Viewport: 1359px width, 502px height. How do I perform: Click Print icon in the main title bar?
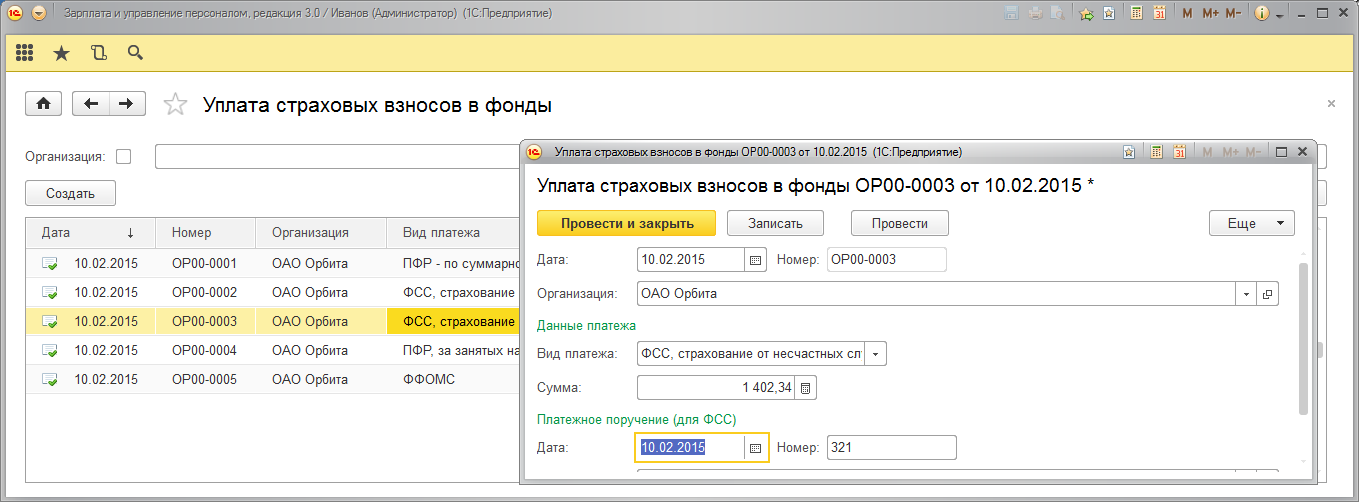pyautogui.click(x=1035, y=14)
